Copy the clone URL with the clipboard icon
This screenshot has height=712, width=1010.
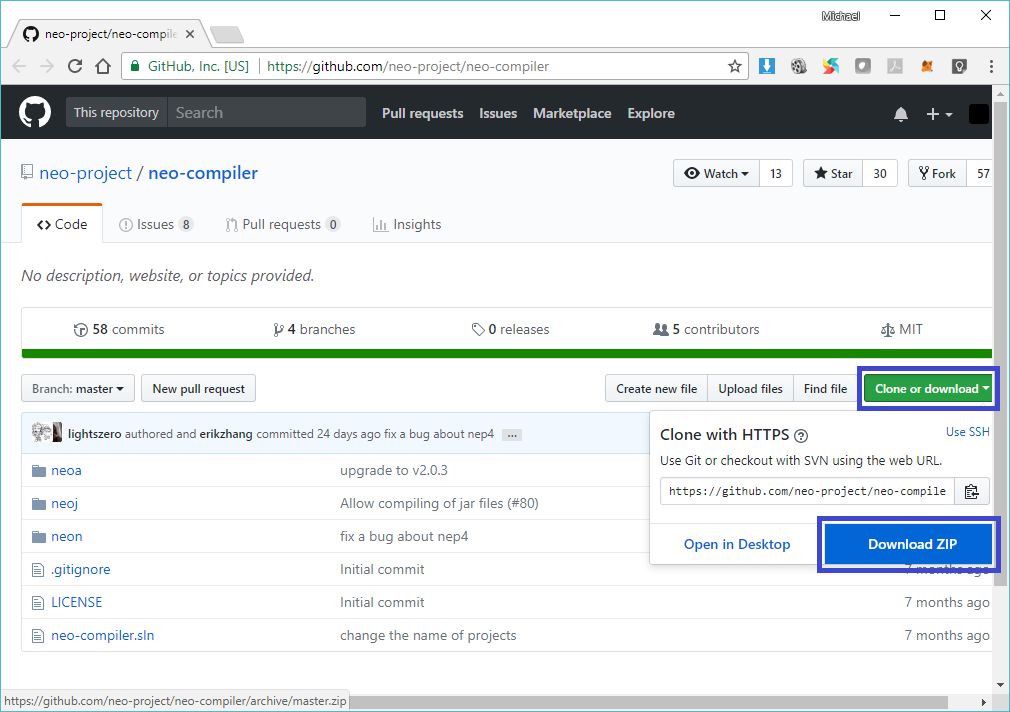point(971,492)
